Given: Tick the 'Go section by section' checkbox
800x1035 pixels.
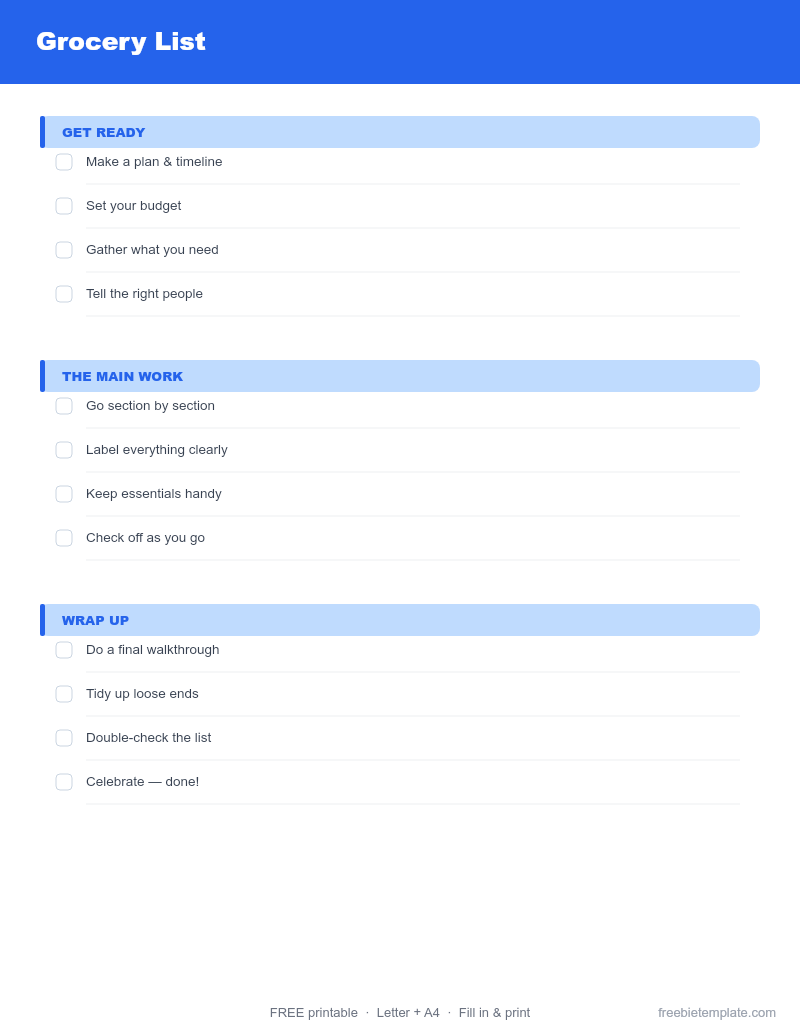Looking at the screenshot, I should click(x=64, y=406).
